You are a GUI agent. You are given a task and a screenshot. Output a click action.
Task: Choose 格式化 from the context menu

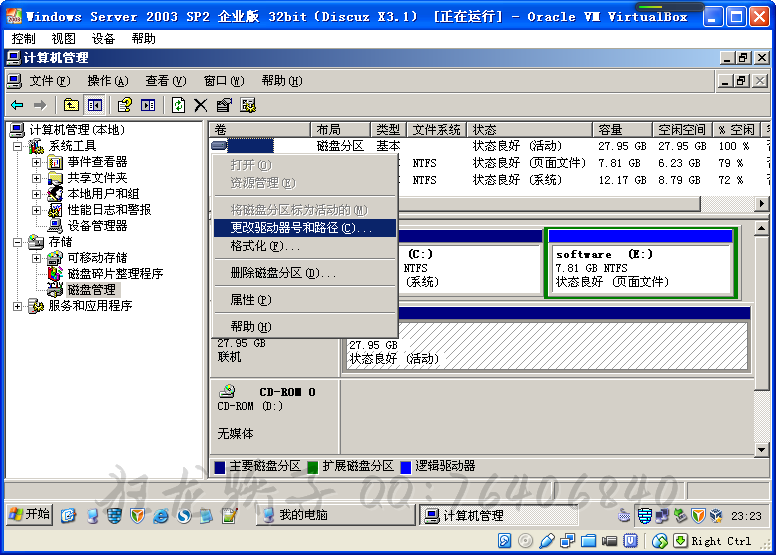pos(305,246)
